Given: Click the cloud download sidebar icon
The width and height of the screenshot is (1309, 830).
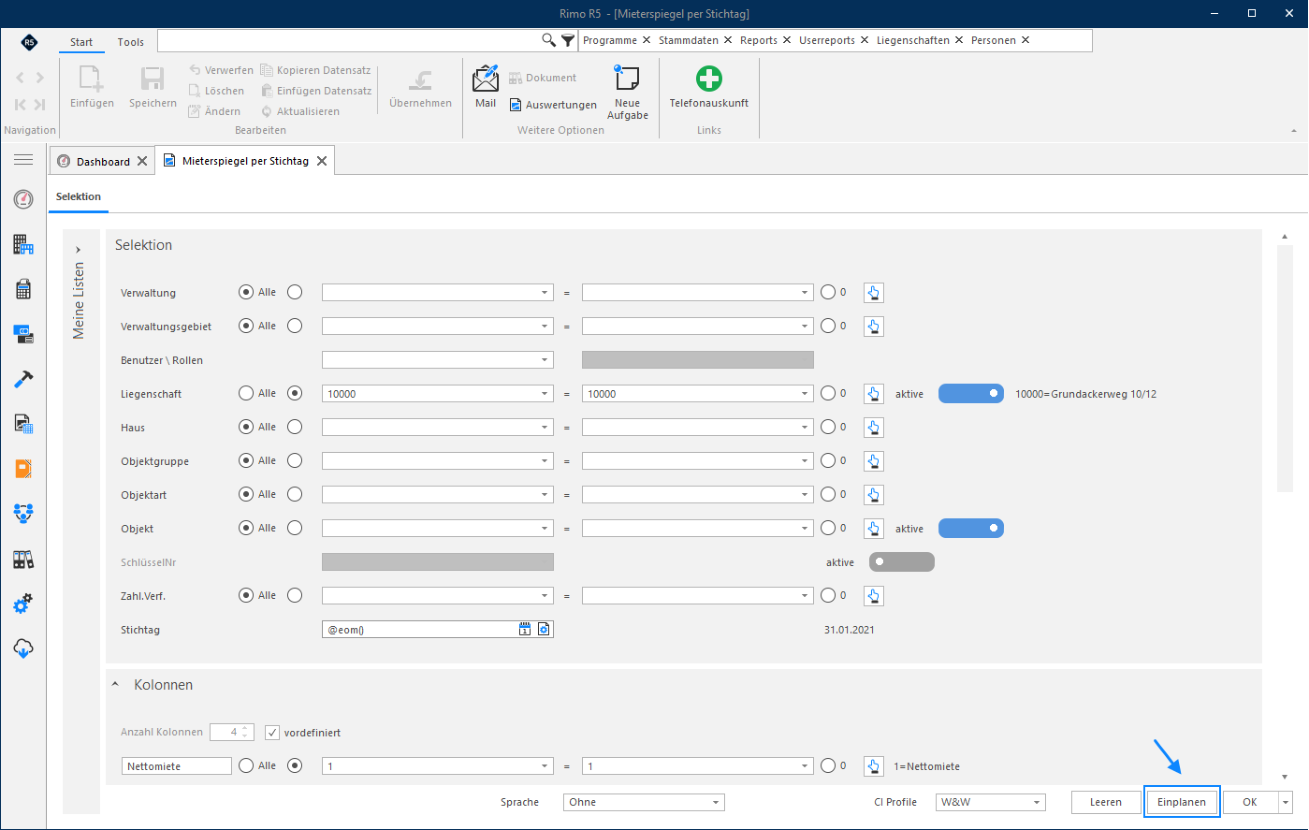Looking at the screenshot, I should click(x=23, y=648).
